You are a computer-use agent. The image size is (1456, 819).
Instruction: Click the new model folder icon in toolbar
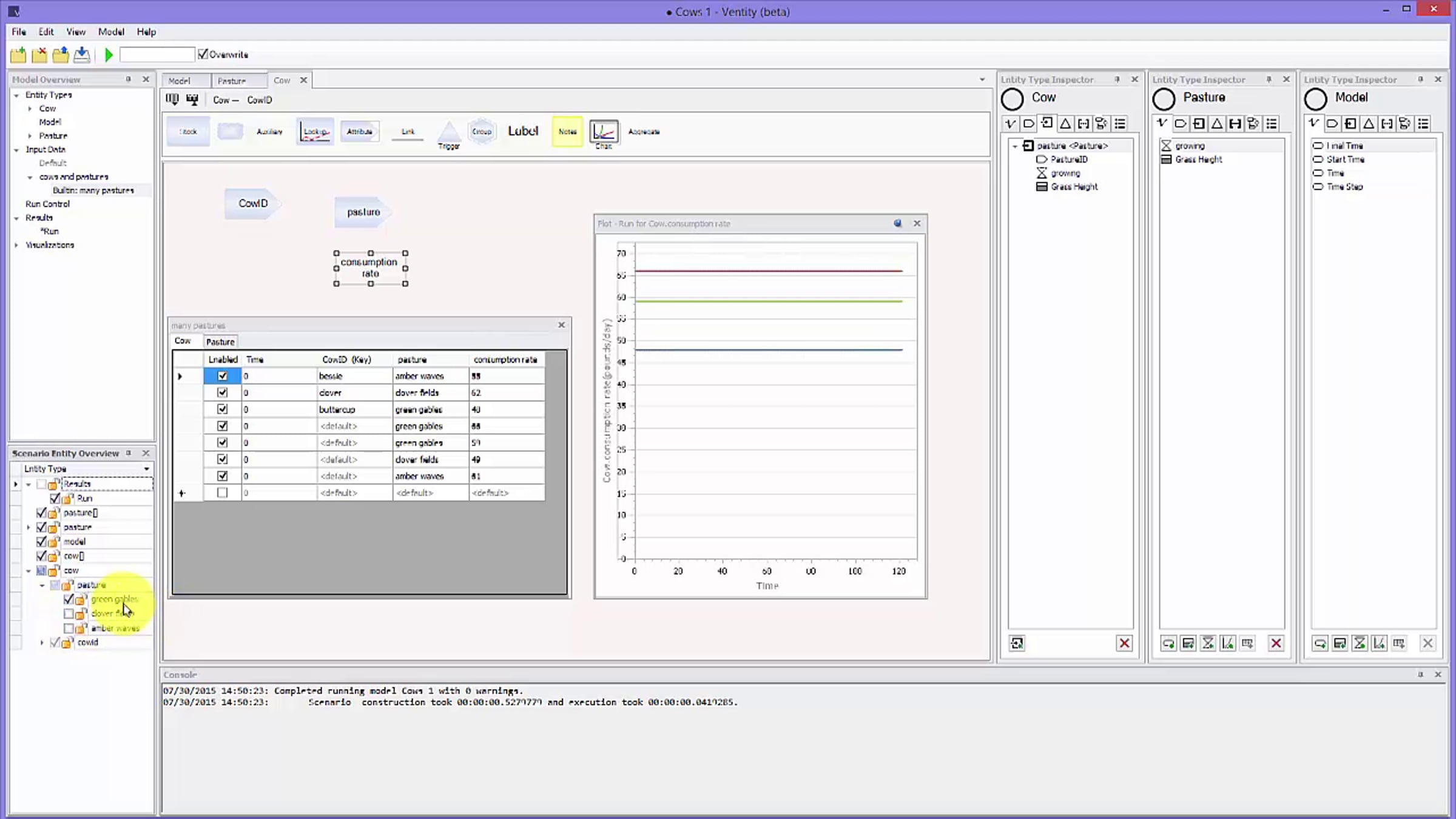pyautogui.click(x=18, y=55)
